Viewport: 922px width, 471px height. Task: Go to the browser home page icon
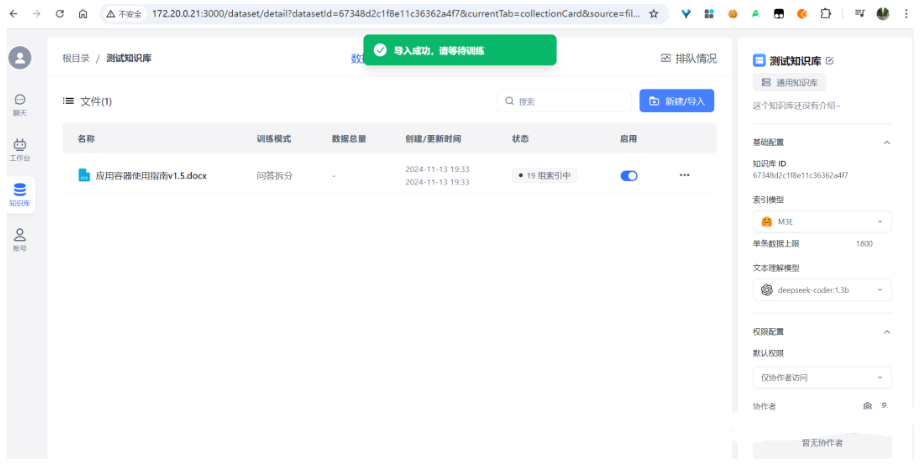83,14
